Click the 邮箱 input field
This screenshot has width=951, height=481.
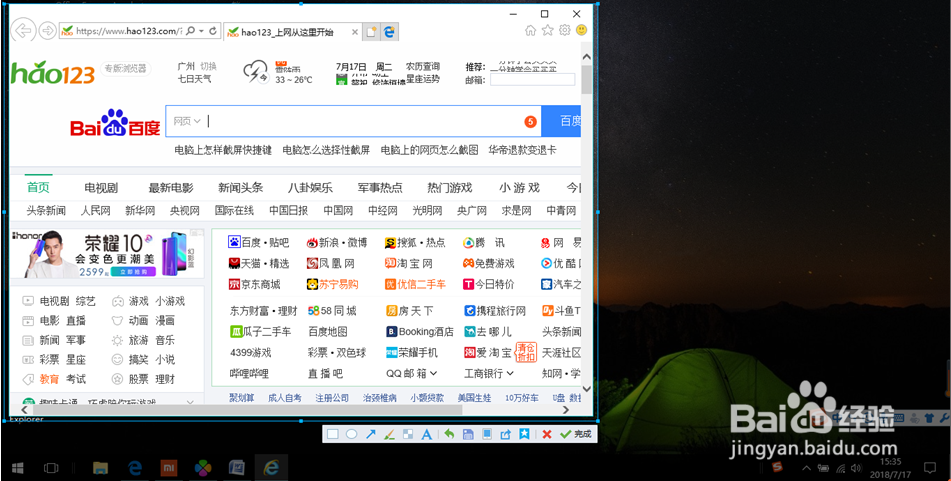tap(532, 79)
